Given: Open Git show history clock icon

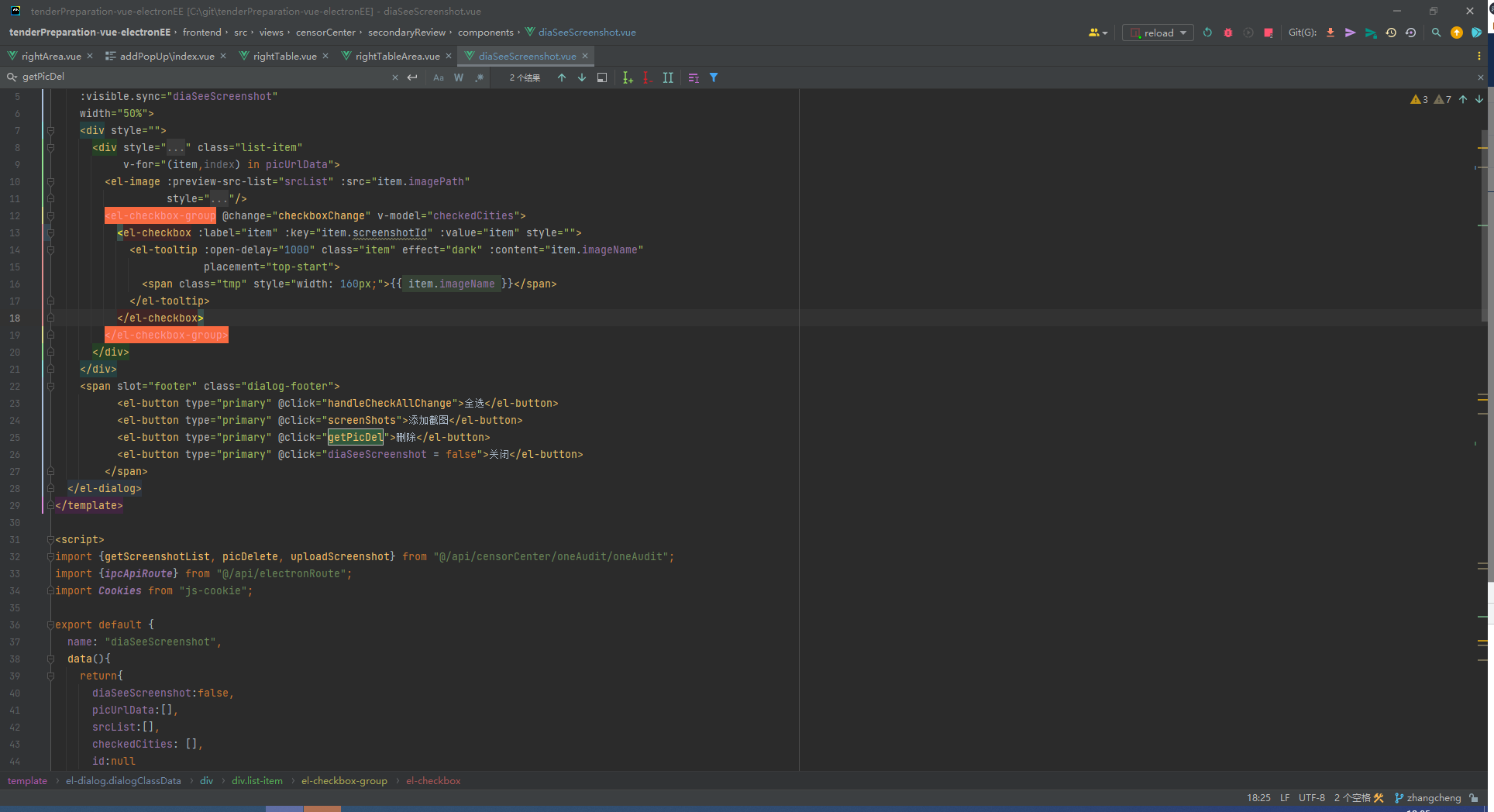Looking at the screenshot, I should [x=1391, y=33].
